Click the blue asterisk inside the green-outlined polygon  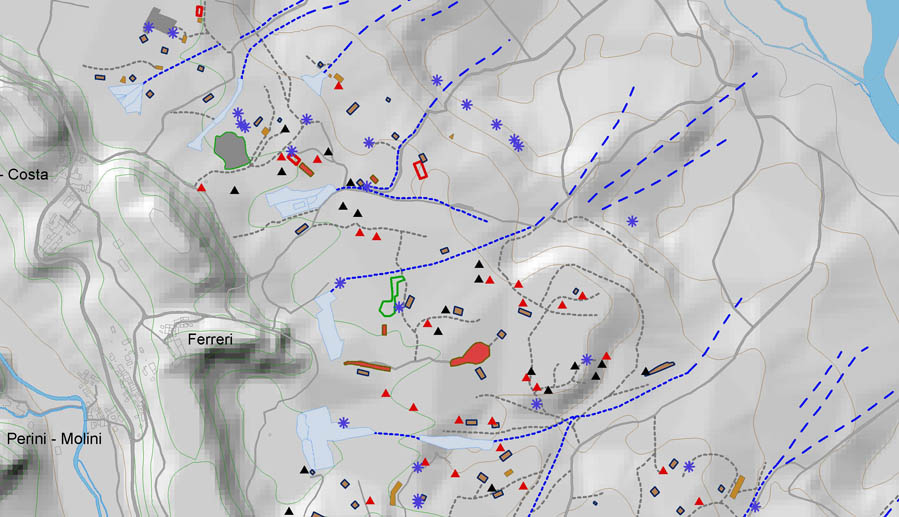point(399,307)
